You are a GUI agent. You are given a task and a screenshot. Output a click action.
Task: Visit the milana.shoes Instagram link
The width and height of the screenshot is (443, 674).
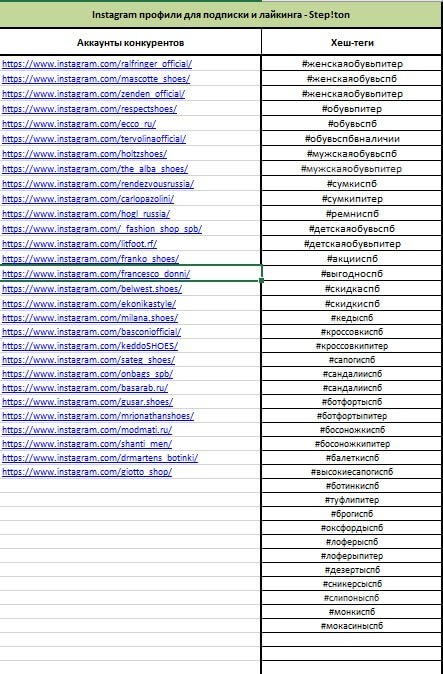[x=90, y=318]
